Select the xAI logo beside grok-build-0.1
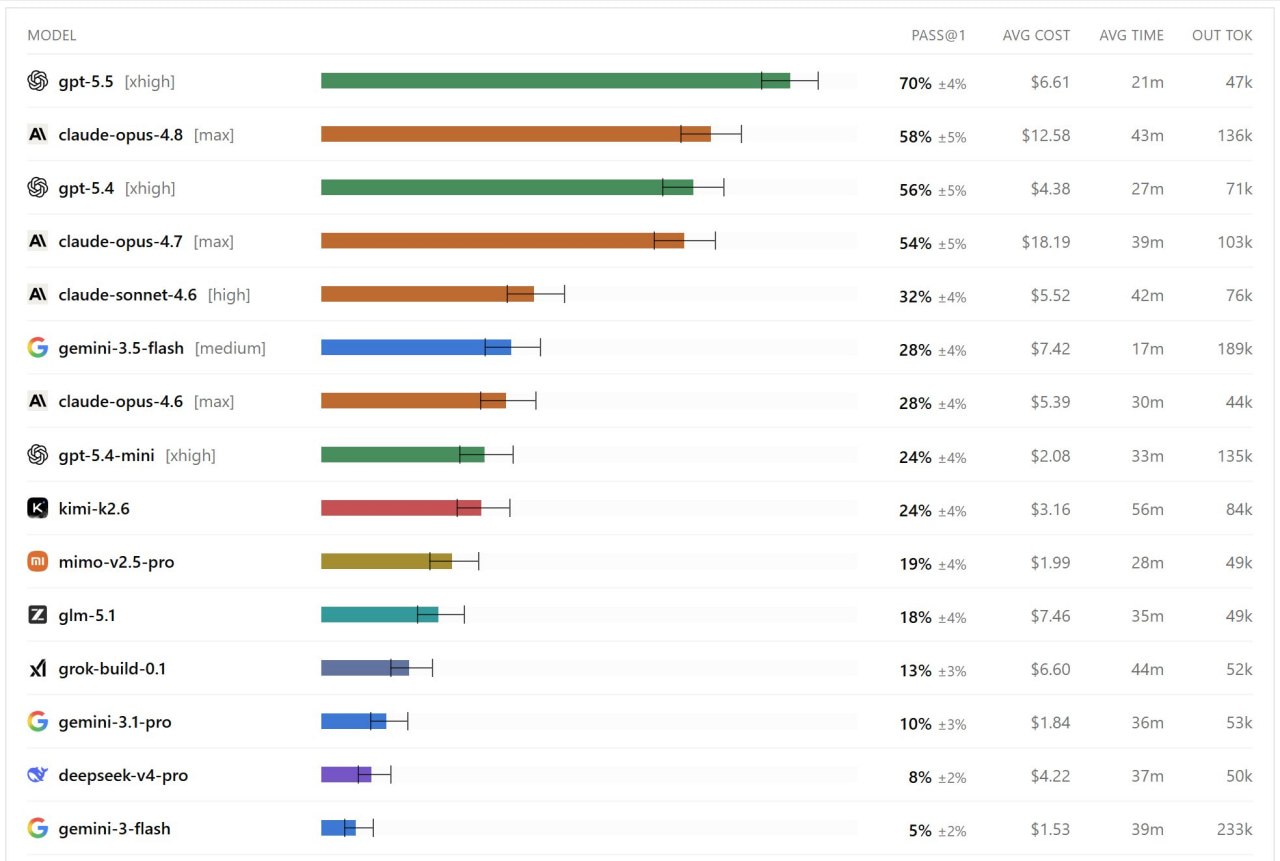 point(38,669)
